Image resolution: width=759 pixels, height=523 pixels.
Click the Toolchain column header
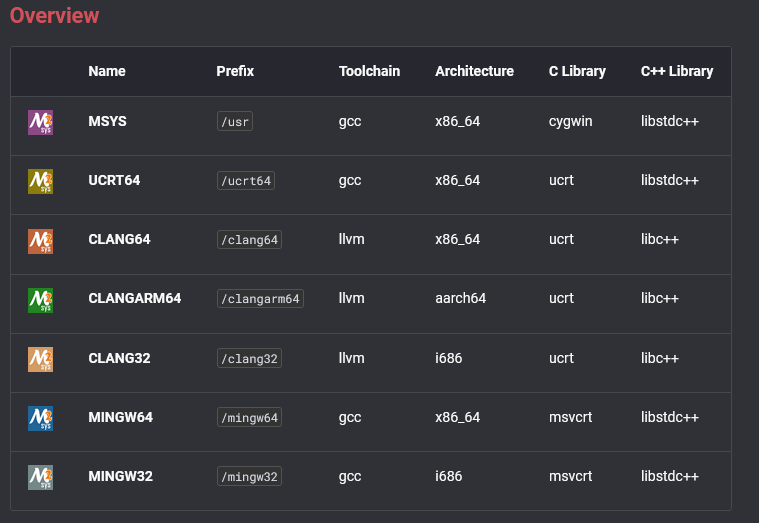click(369, 71)
